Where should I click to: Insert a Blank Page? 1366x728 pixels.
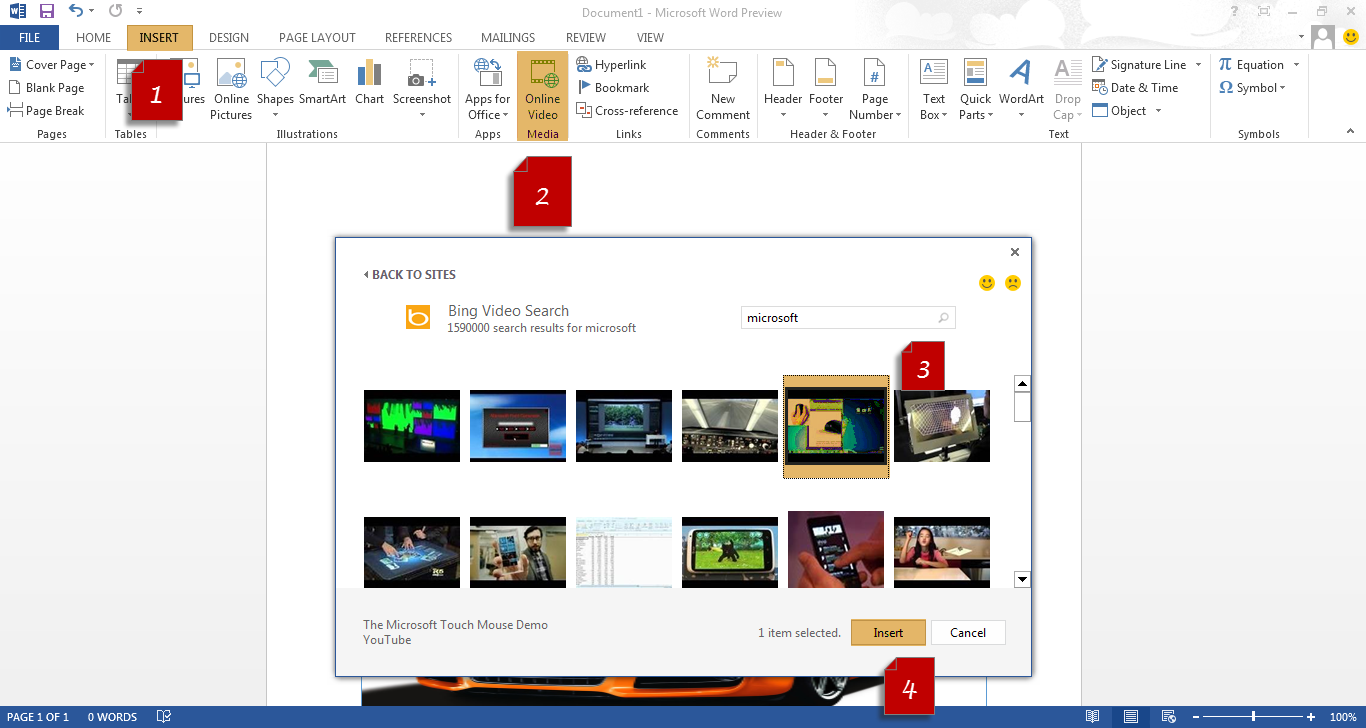coord(47,88)
